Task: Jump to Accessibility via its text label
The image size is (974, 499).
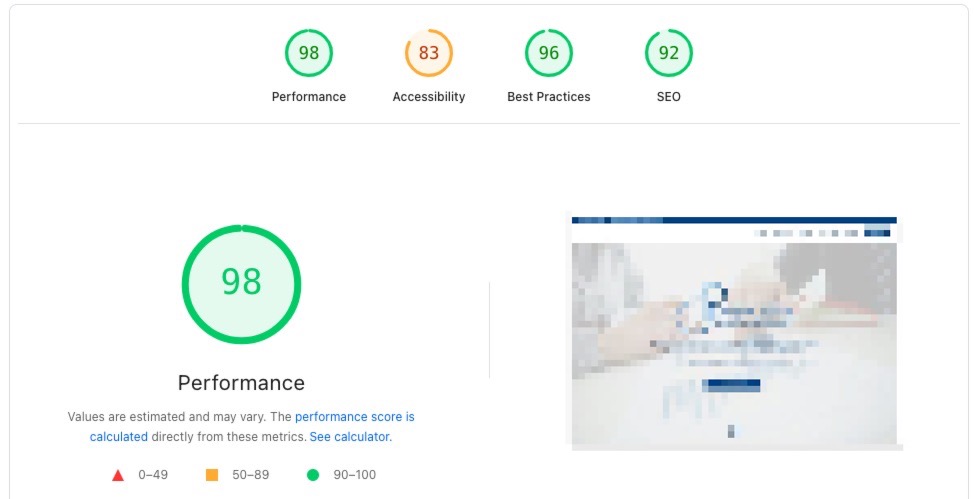Action: click(x=429, y=97)
